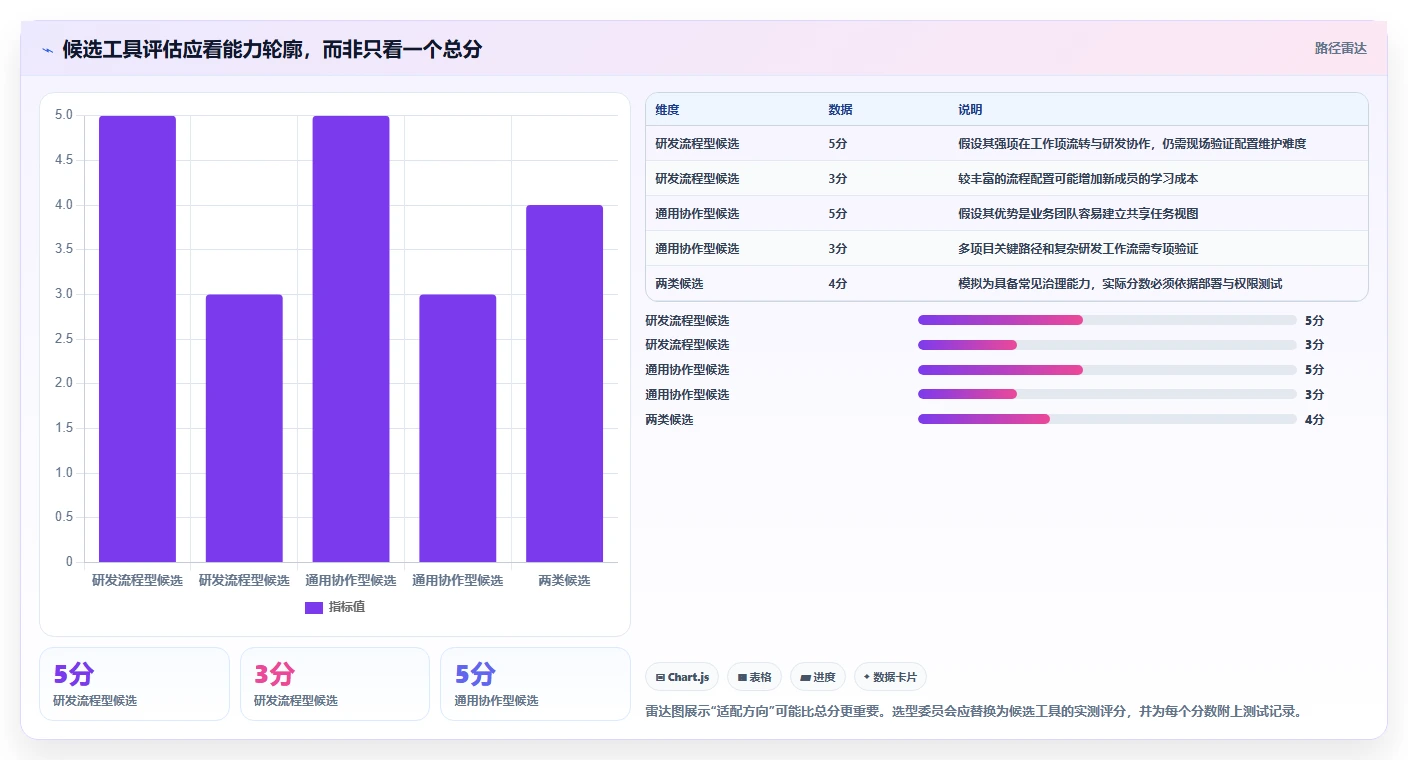The height and width of the screenshot is (760, 1408).
Task: Click the 研发流程型候选 5分 progress bar
Action: (1107, 320)
